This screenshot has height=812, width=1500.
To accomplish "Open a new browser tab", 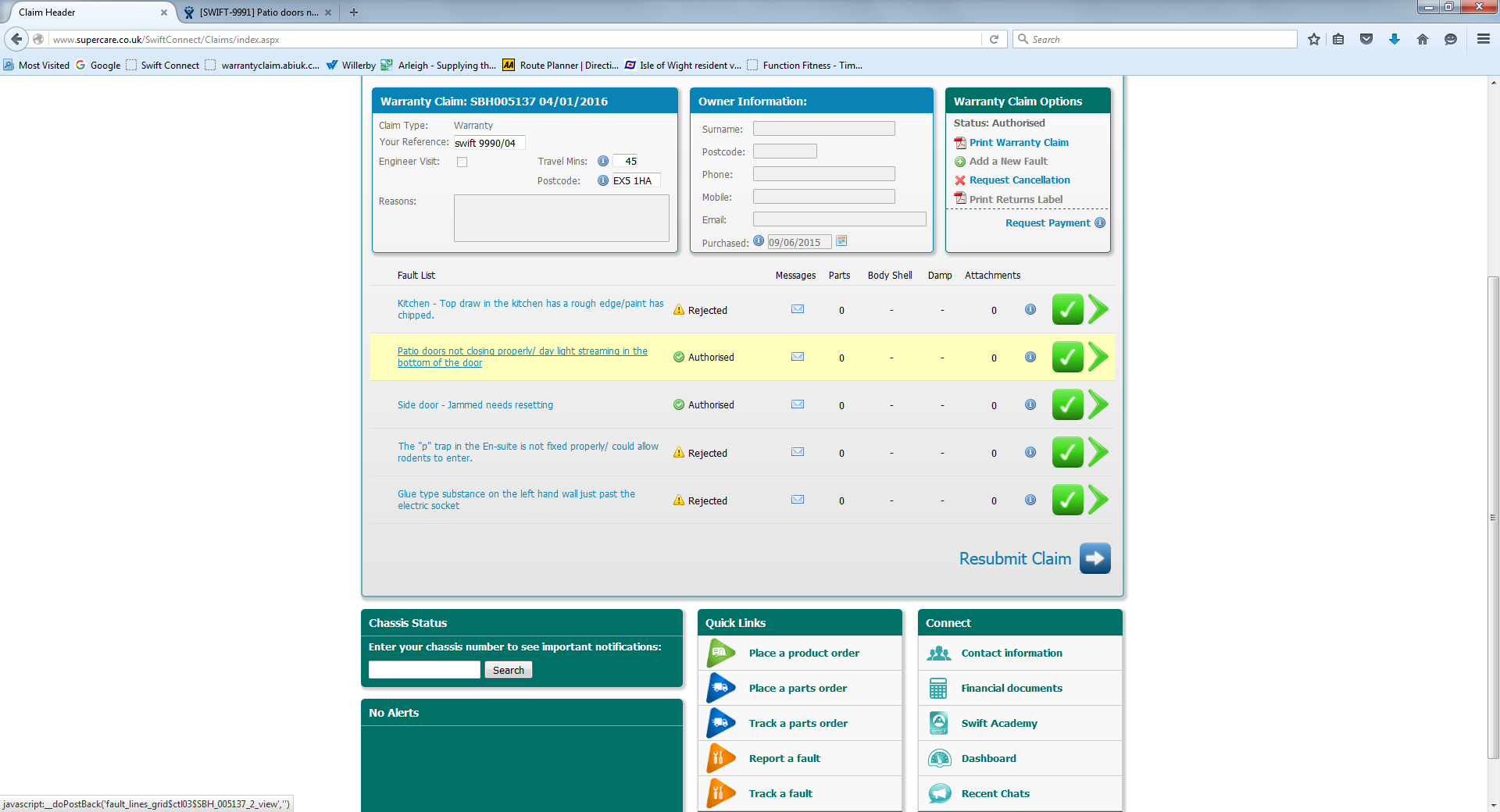I will pyautogui.click(x=354, y=12).
